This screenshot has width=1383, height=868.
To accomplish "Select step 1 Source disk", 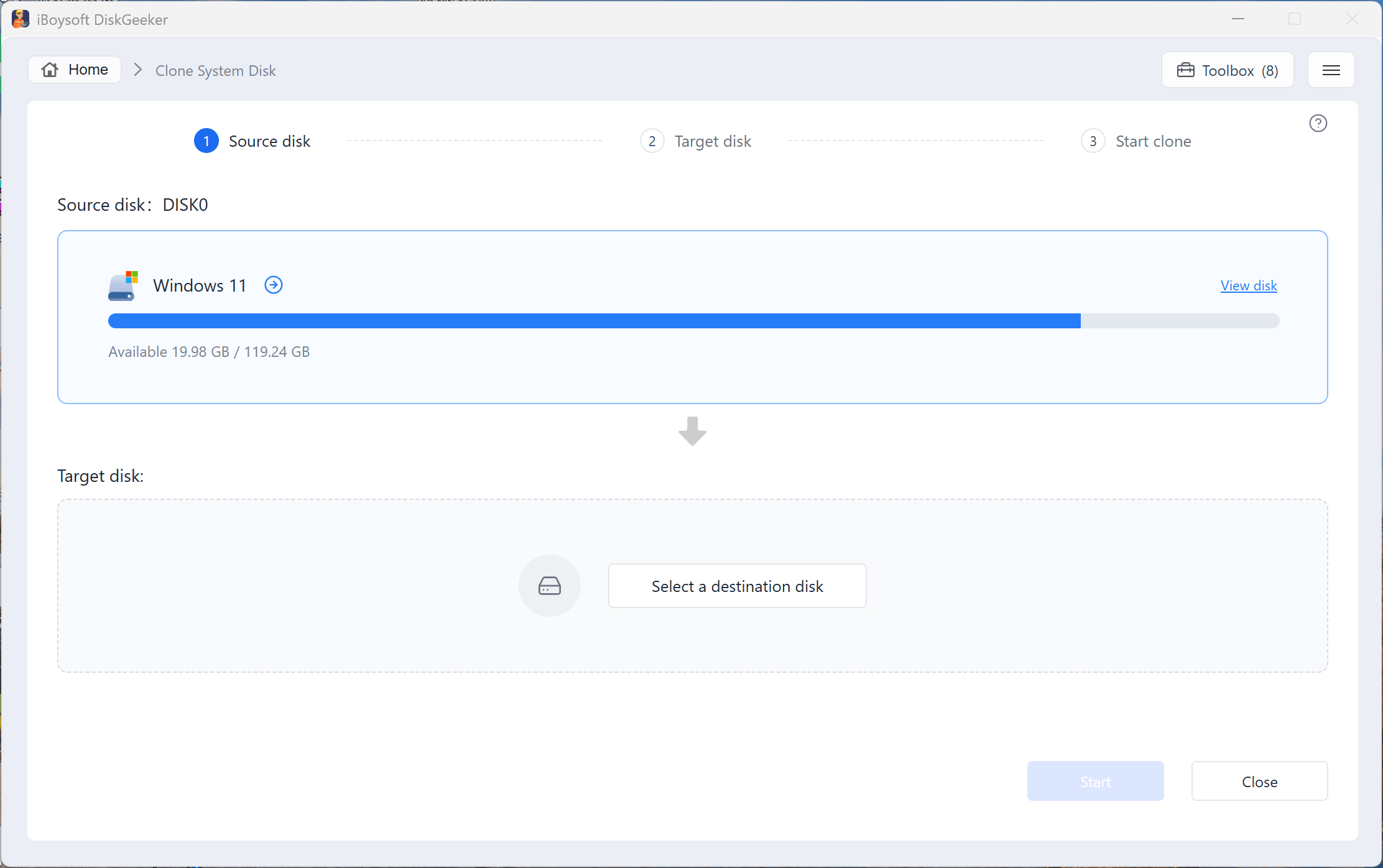I will (x=252, y=141).
